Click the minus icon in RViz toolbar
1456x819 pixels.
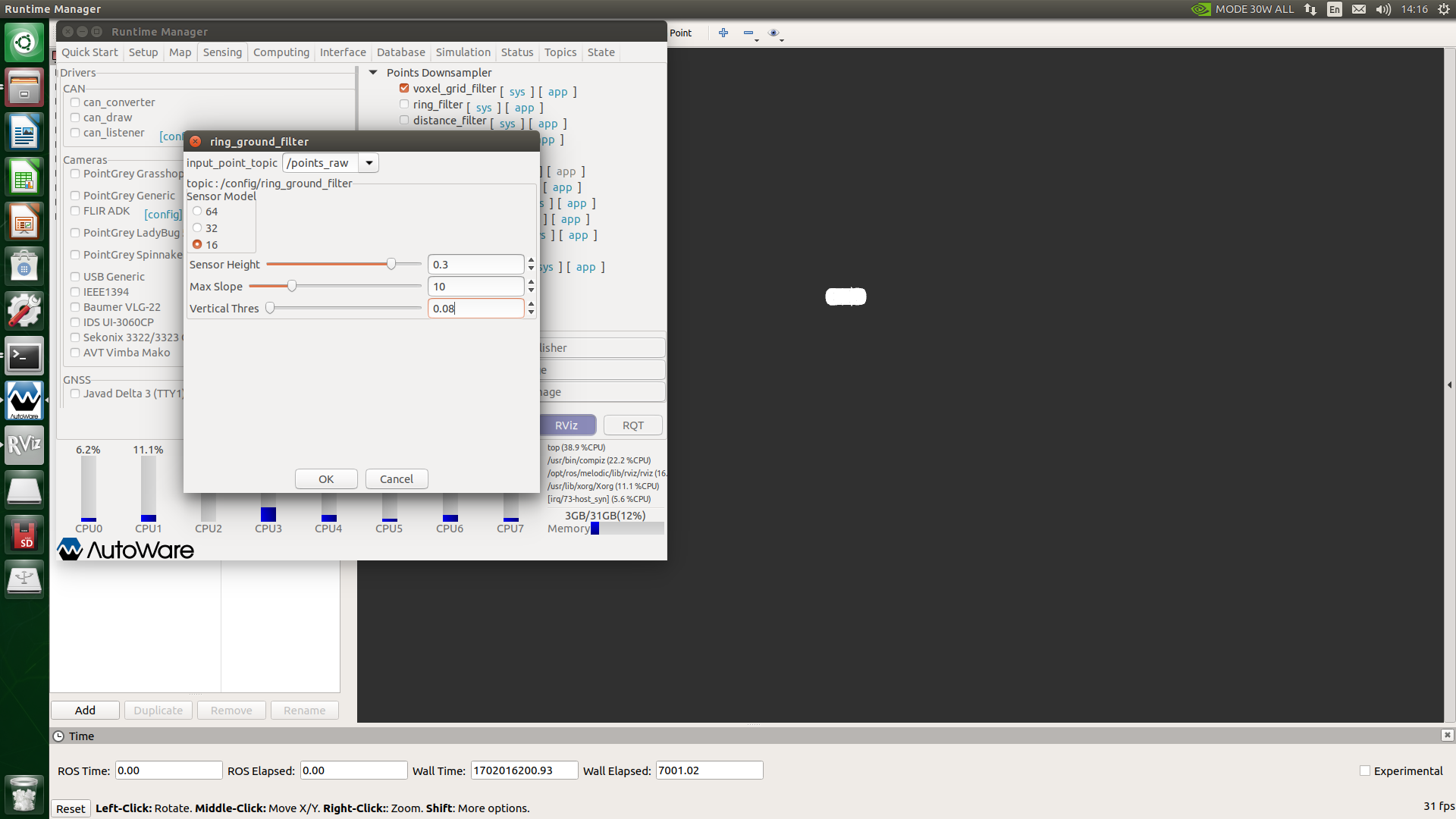[748, 33]
